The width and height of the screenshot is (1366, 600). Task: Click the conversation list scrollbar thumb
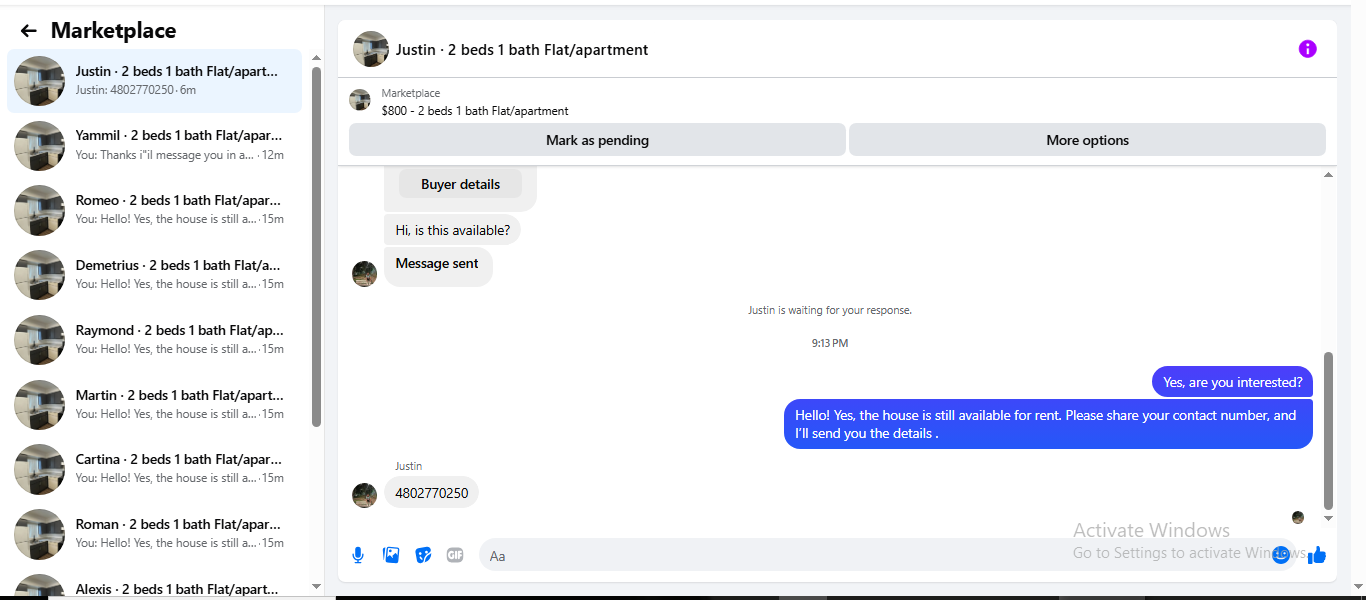(316, 246)
